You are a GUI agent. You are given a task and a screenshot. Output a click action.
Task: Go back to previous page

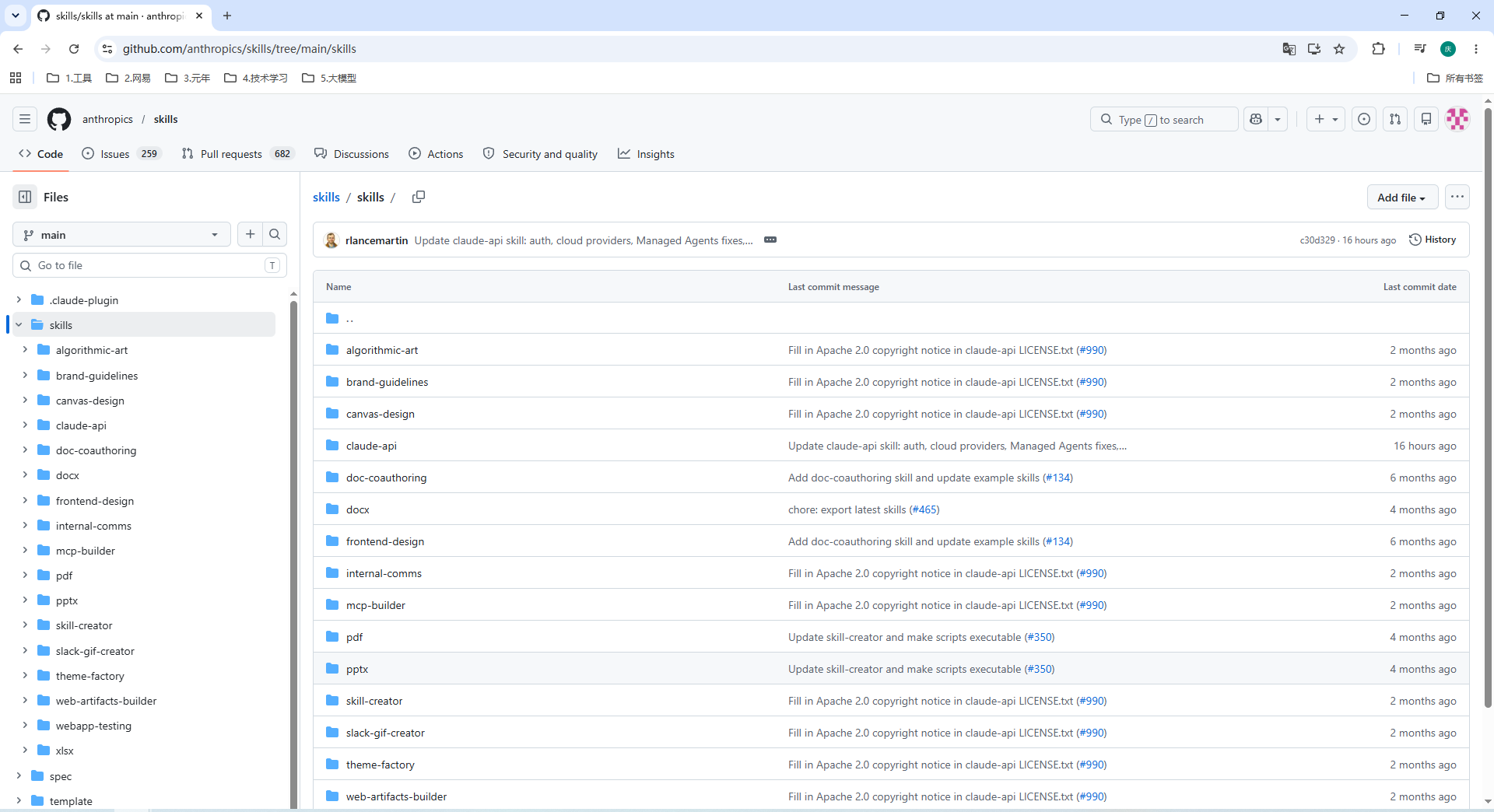[x=18, y=49]
